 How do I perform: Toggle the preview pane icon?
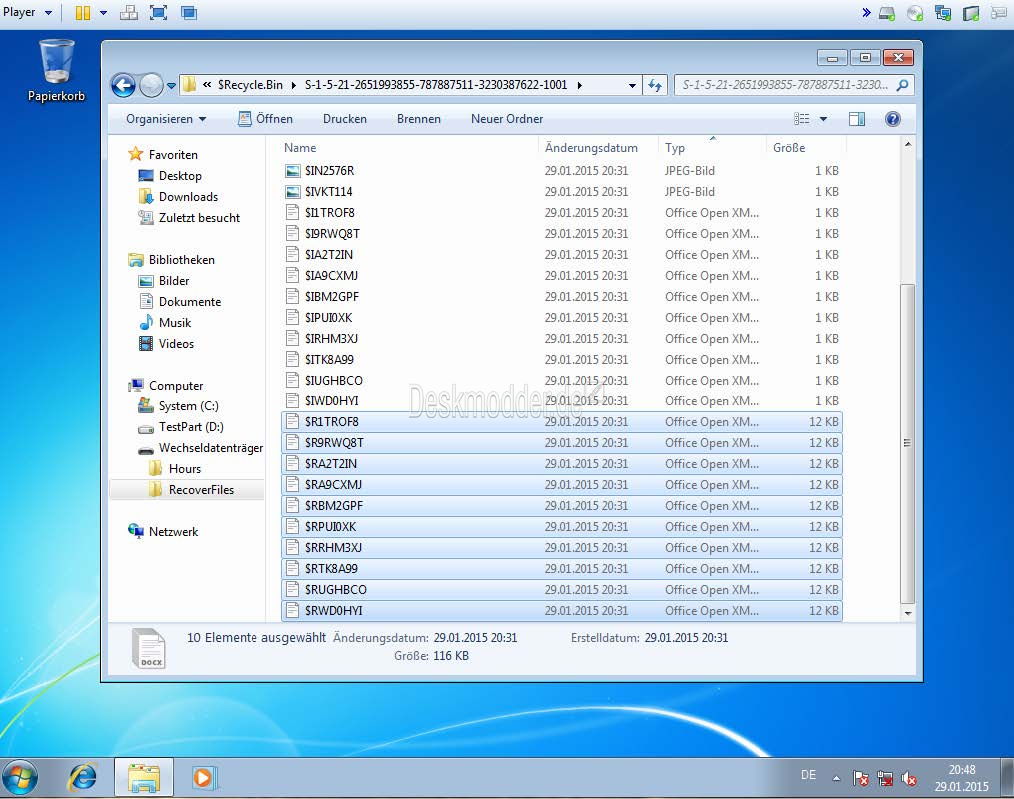click(857, 119)
